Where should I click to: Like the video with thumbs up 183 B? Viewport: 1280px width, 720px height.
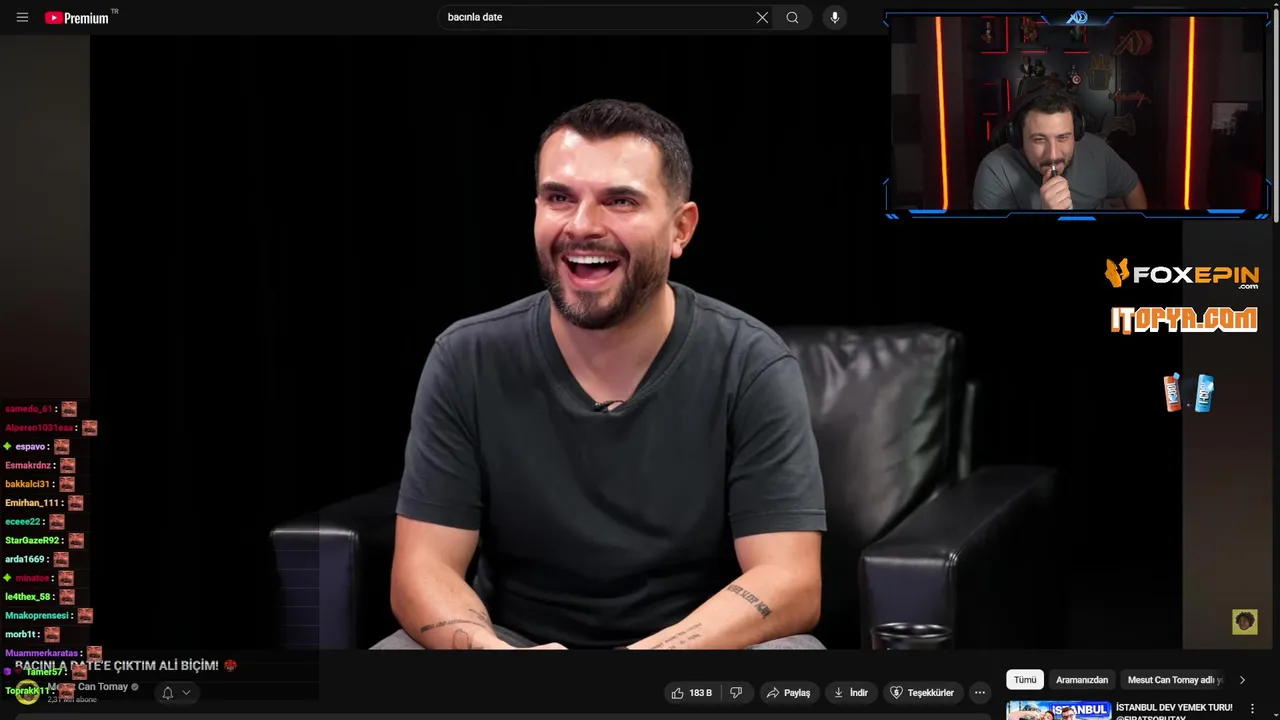click(691, 692)
